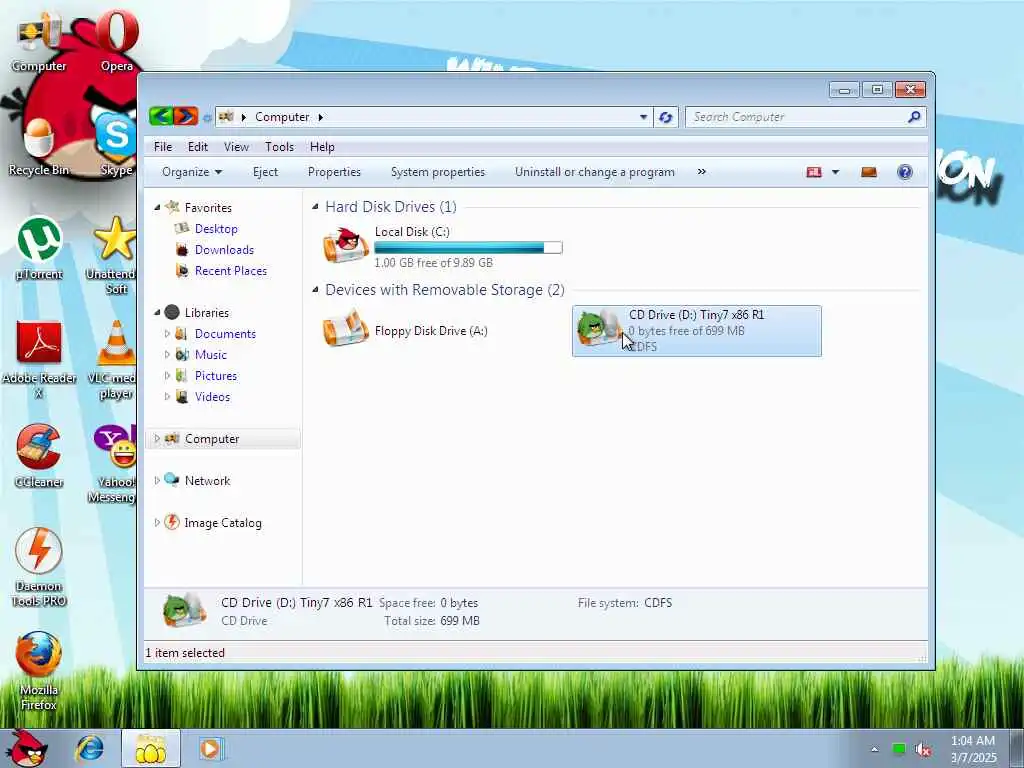Open the Help menu
Screen dimensions: 1024x768
tap(322, 147)
